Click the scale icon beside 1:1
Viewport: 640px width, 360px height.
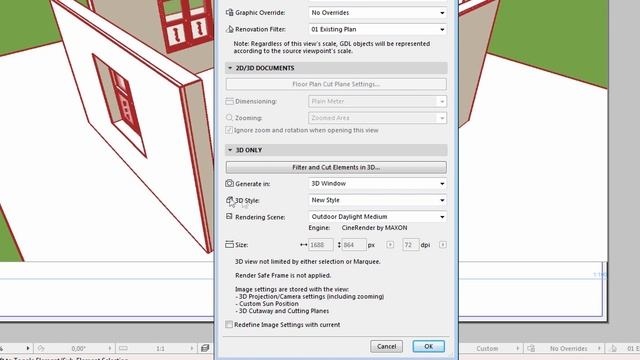[x=123, y=348]
